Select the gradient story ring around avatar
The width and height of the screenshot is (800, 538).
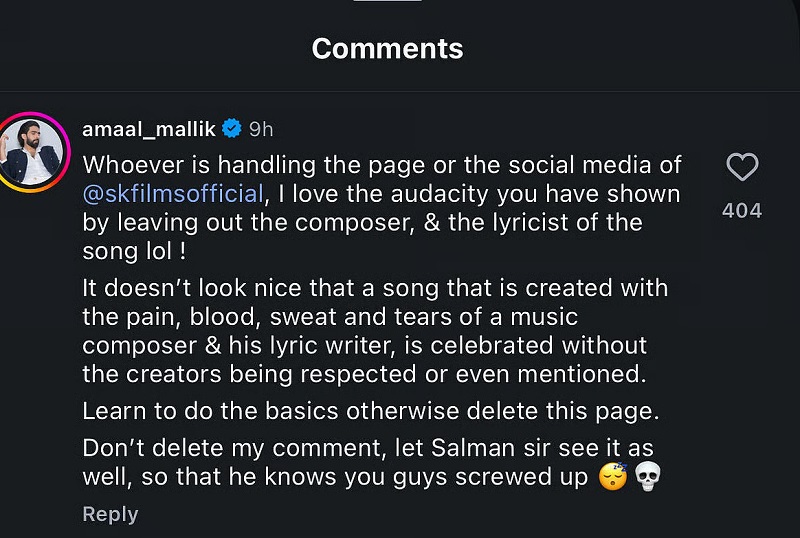click(x=32, y=152)
